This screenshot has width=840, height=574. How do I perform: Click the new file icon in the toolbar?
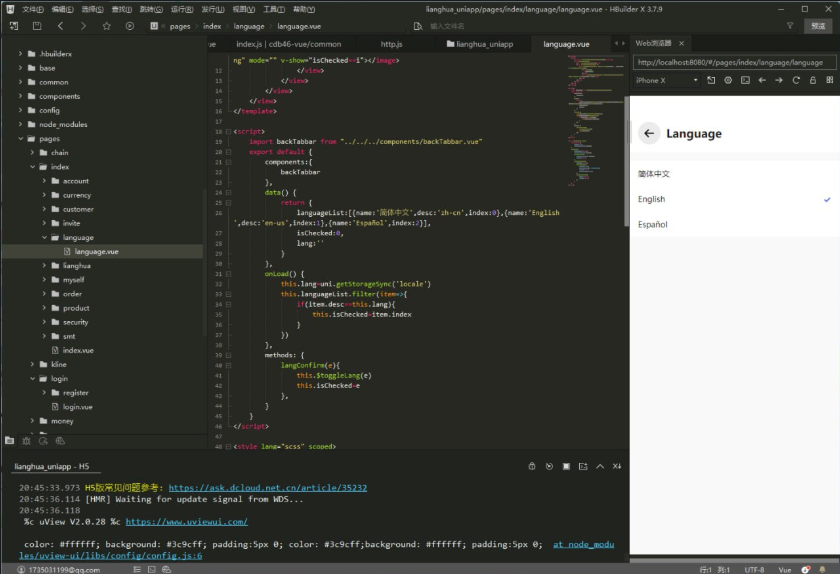click(14, 26)
